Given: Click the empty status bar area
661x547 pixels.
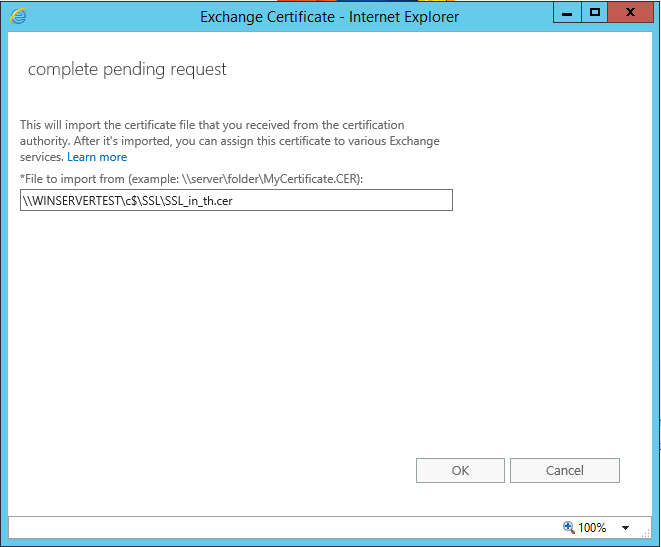Looking at the screenshot, I should 280,527.
